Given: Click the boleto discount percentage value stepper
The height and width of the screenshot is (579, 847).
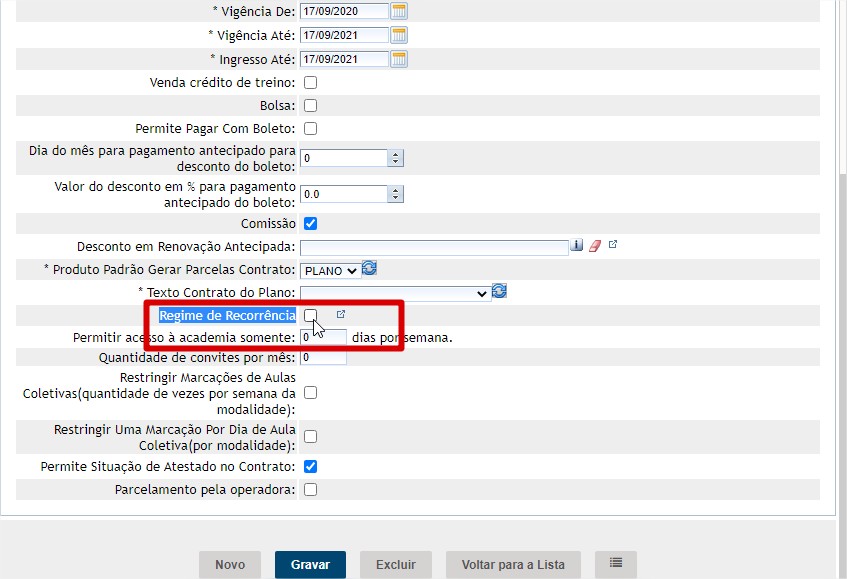Looking at the screenshot, I should [395, 194].
